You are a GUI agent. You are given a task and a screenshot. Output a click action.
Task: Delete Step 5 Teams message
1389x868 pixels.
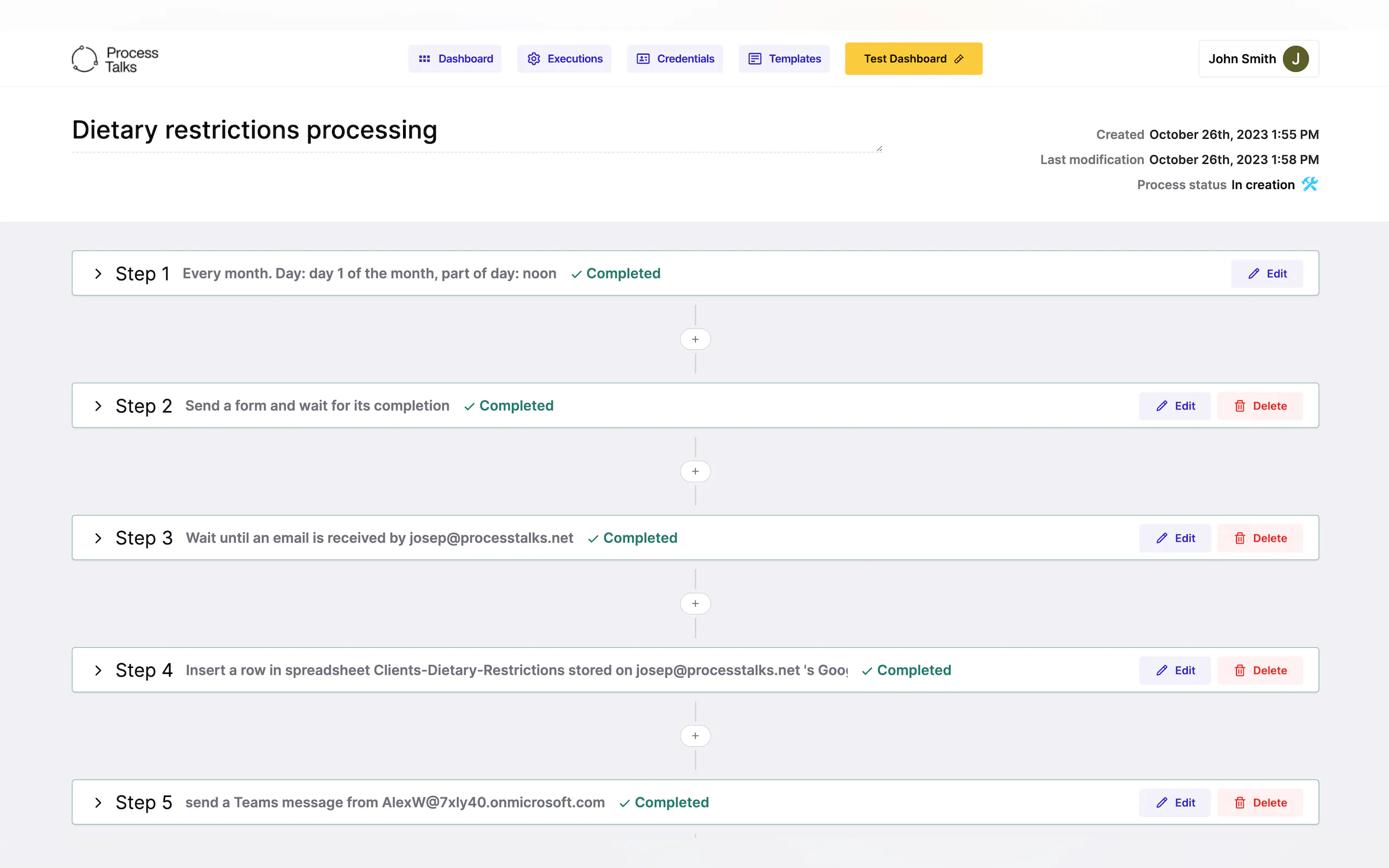click(x=1260, y=802)
